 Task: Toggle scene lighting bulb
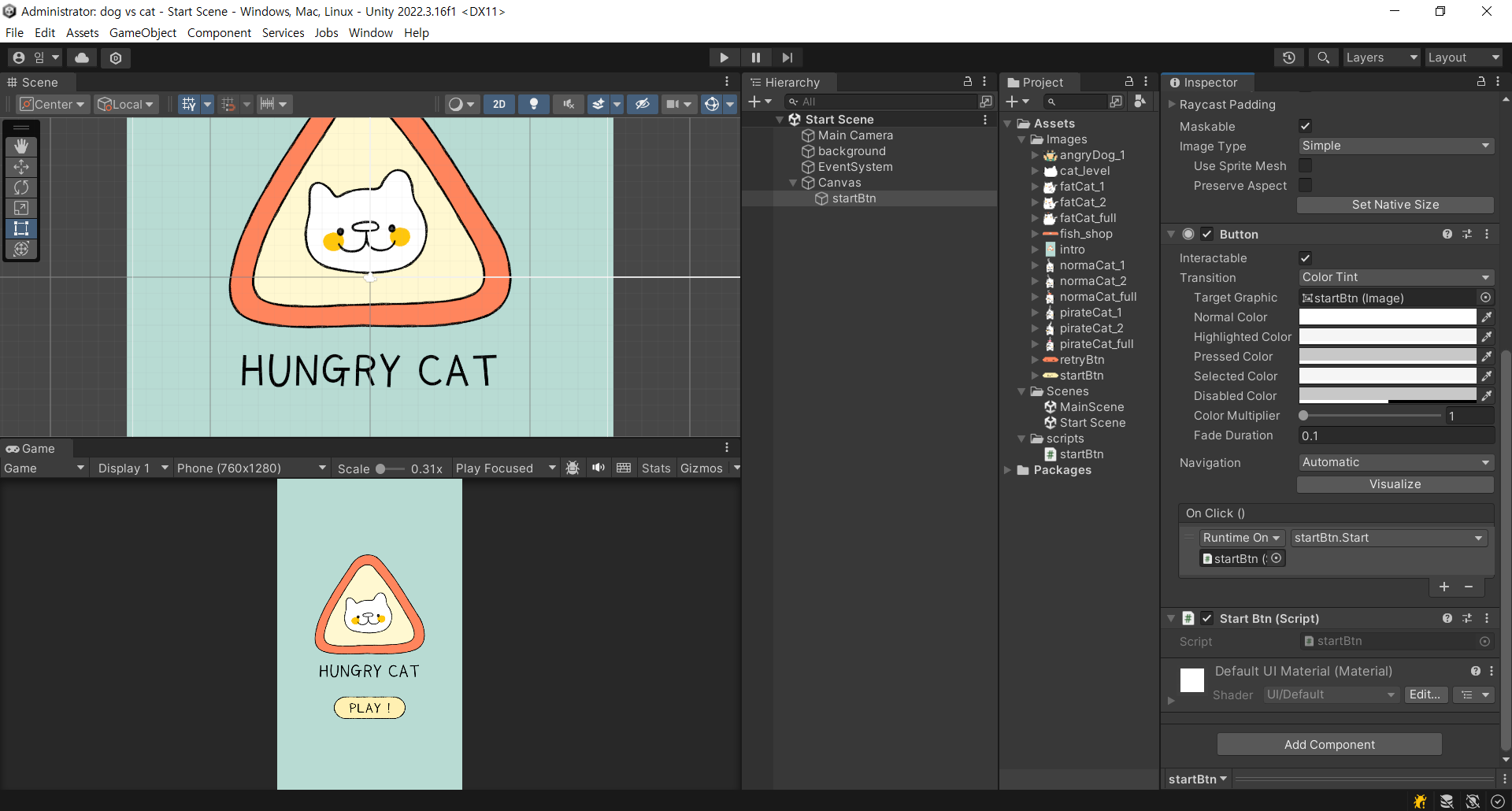tap(534, 104)
